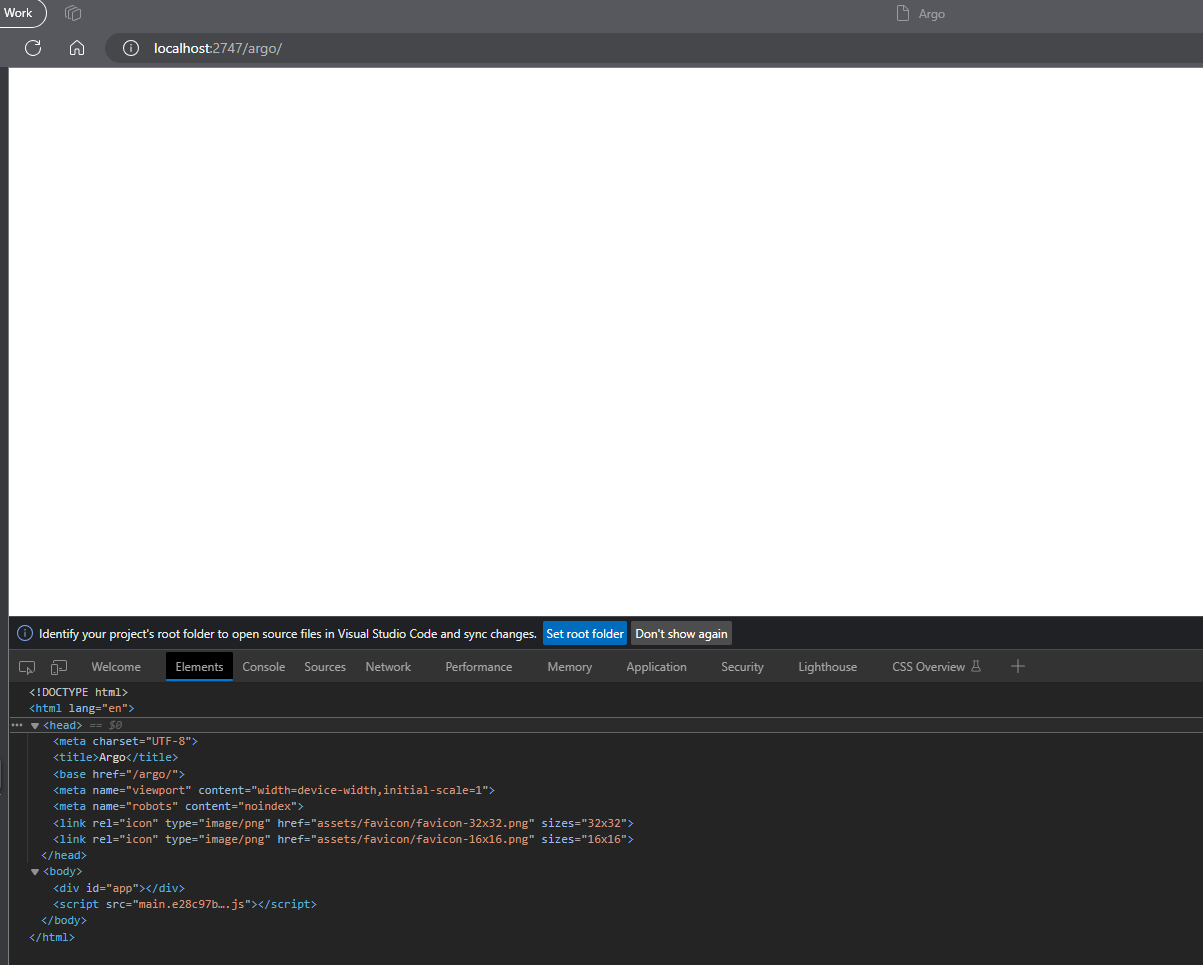
Task: Dismiss the banner with Don't show again
Action: click(x=680, y=632)
